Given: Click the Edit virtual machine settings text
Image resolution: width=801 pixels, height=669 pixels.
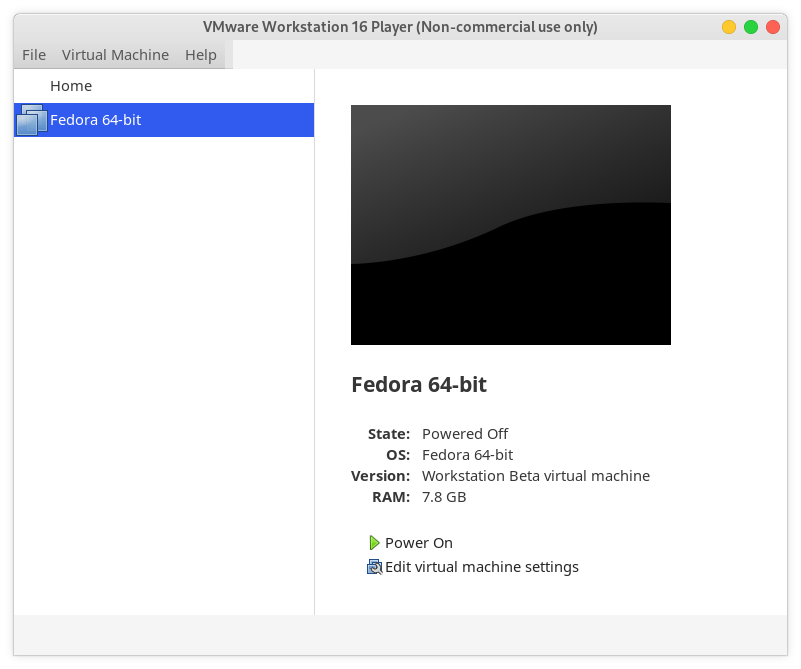Looking at the screenshot, I should [x=482, y=567].
